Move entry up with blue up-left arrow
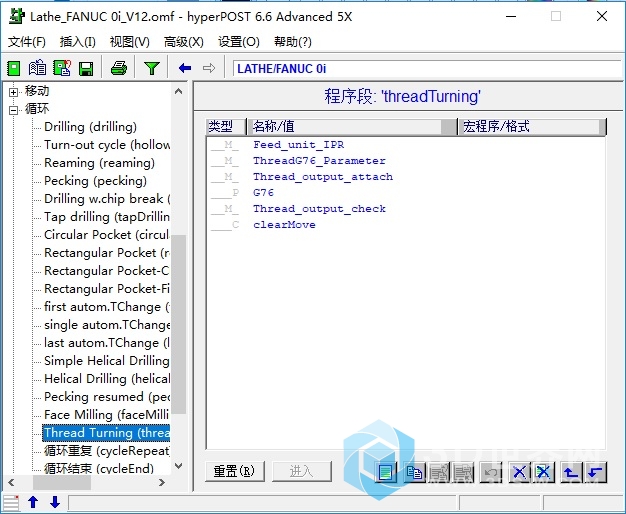626x514 pixels. tap(571, 472)
